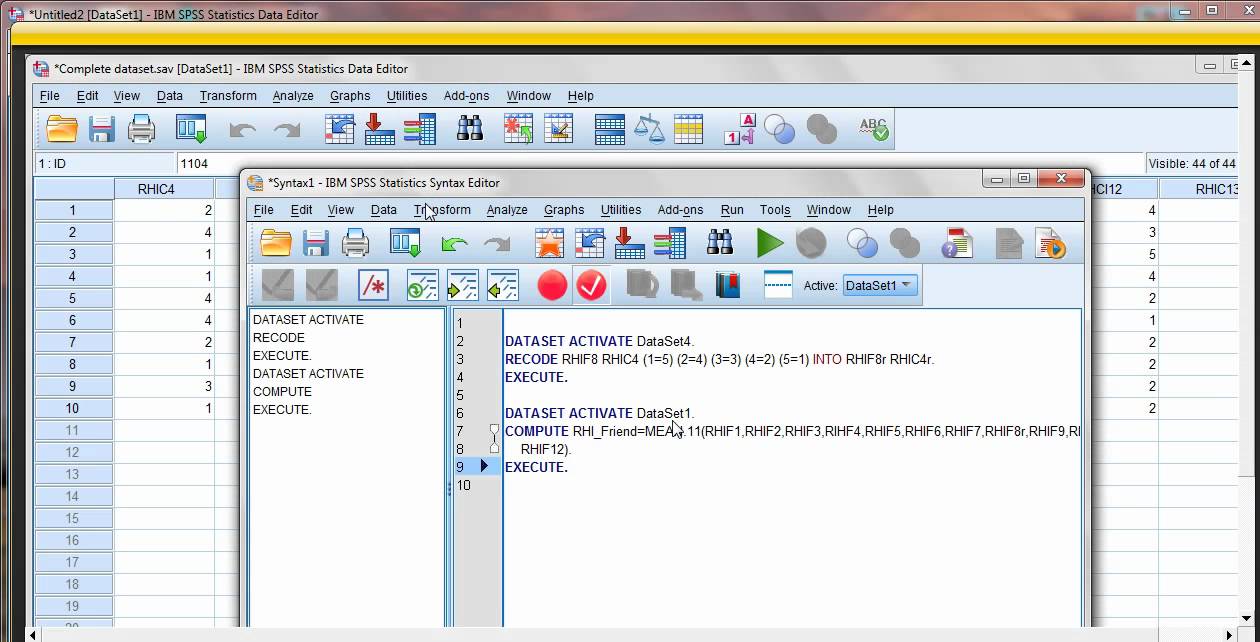
Task: Open Graphs menu in Syntax Editor
Action: [x=564, y=210]
